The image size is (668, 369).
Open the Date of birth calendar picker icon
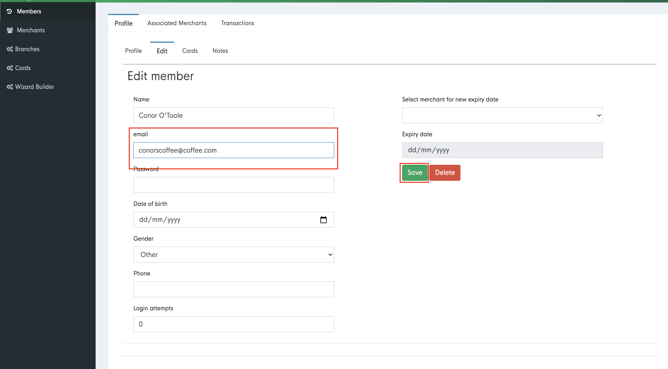(323, 220)
